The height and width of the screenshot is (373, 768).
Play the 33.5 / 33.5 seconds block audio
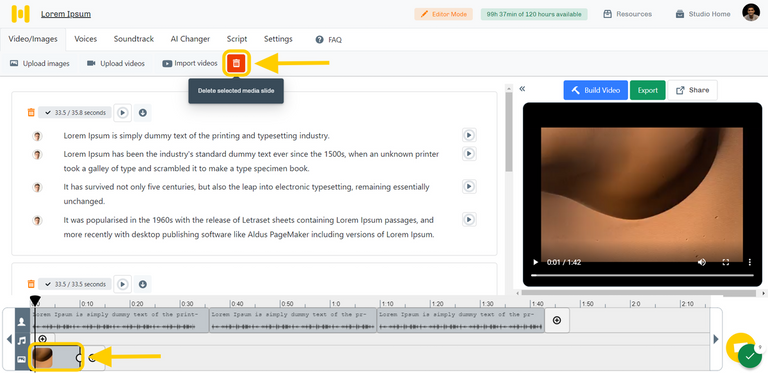123,284
